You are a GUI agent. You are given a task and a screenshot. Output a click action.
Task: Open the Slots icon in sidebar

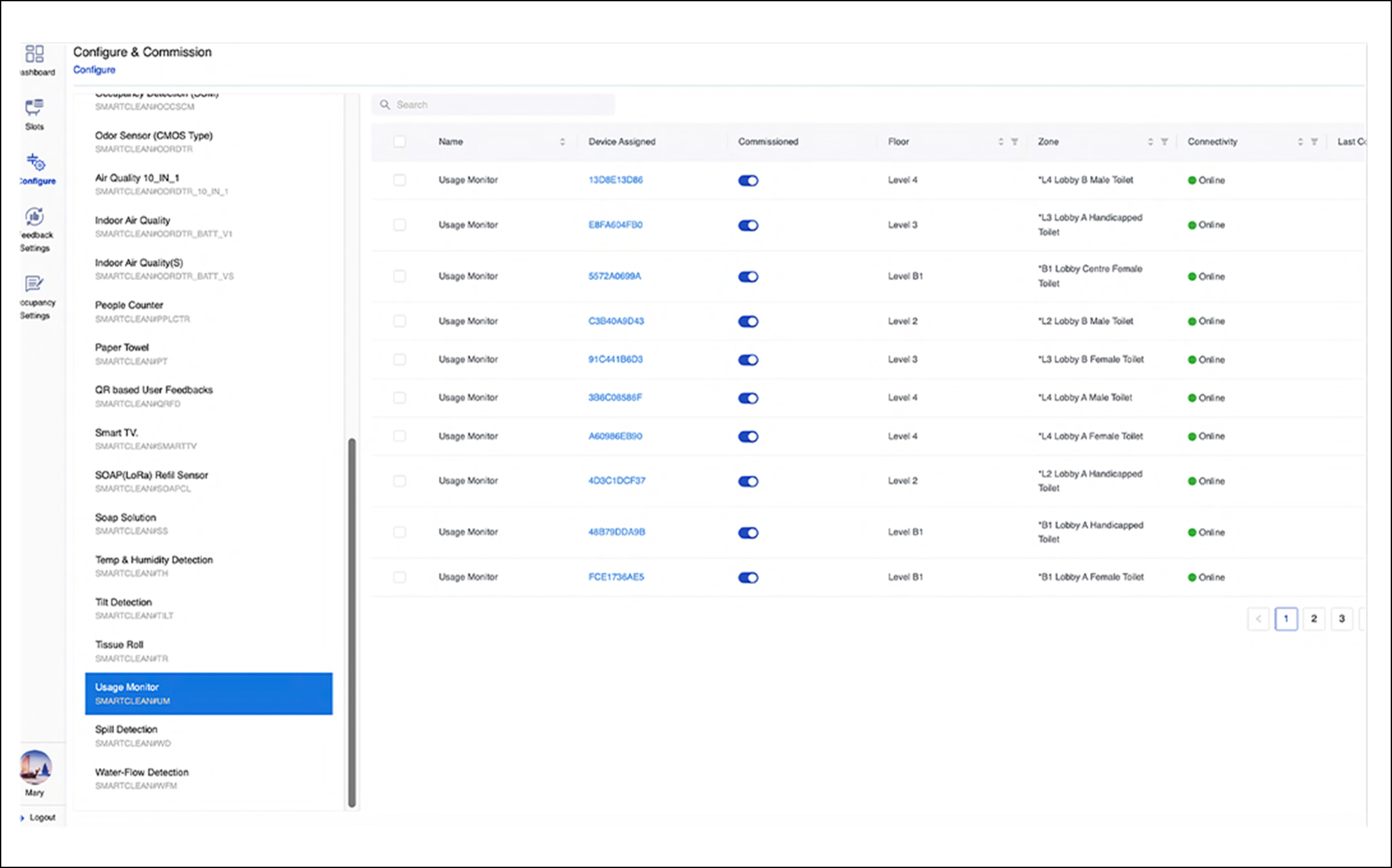(x=34, y=108)
